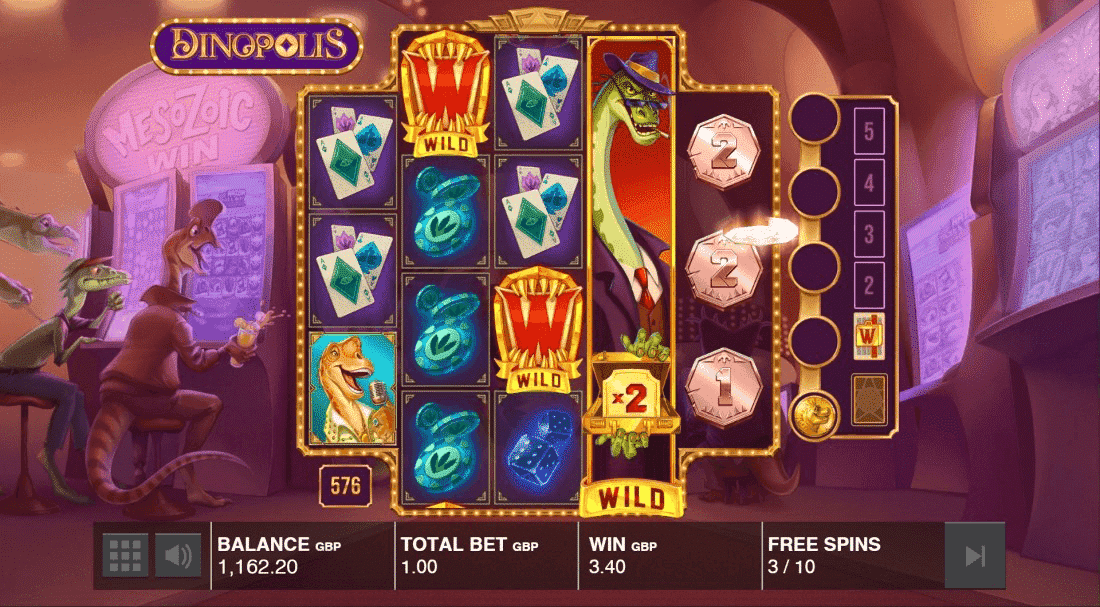Click the 576 ways counter box
The image size is (1100, 607).
(x=345, y=485)
